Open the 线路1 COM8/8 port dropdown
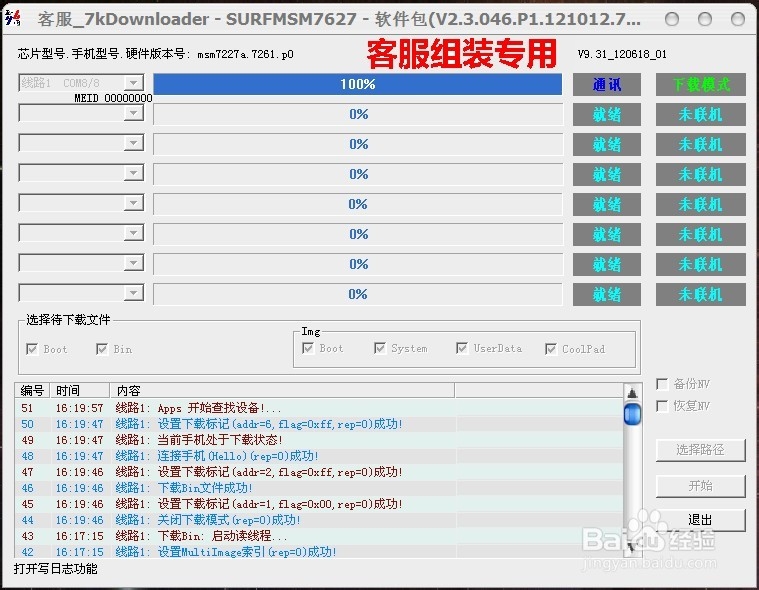This screenshot has width=759, height=590. pos(133,83)
